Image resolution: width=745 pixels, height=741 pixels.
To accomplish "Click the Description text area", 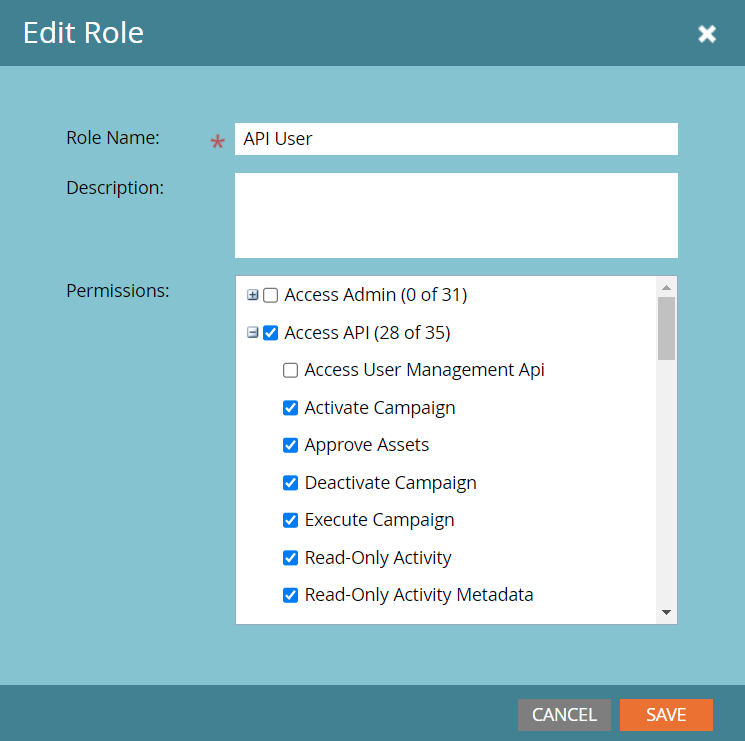I will click(456, 215).
